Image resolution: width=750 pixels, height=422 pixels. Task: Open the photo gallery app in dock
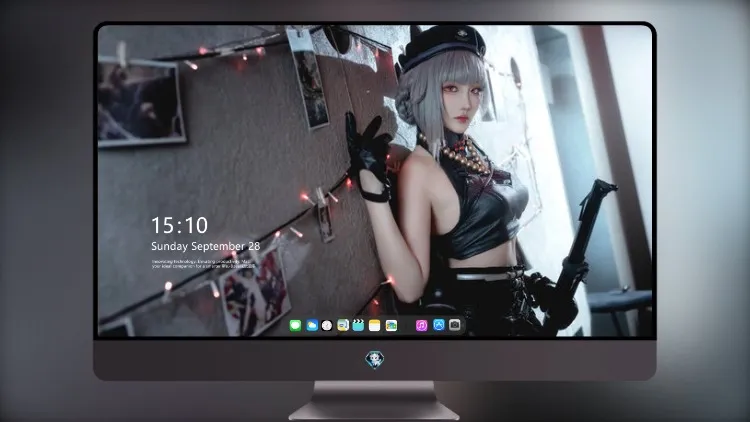point(391,326)
